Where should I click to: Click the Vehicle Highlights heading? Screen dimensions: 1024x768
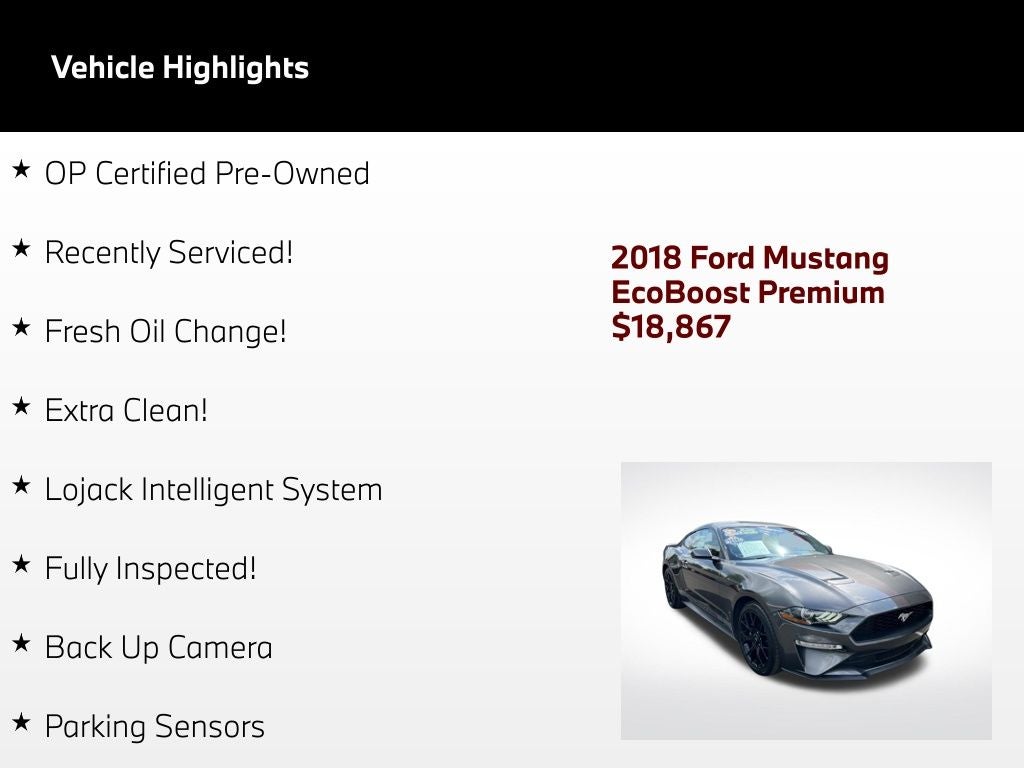[x=180, y=68]
